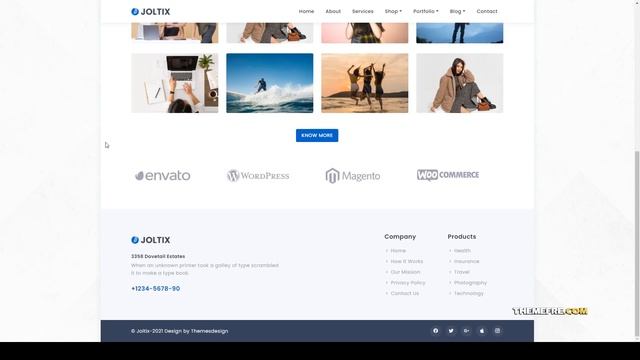640x360 pixels.
Task: Open the Photography products link
Action: [470, 282]
